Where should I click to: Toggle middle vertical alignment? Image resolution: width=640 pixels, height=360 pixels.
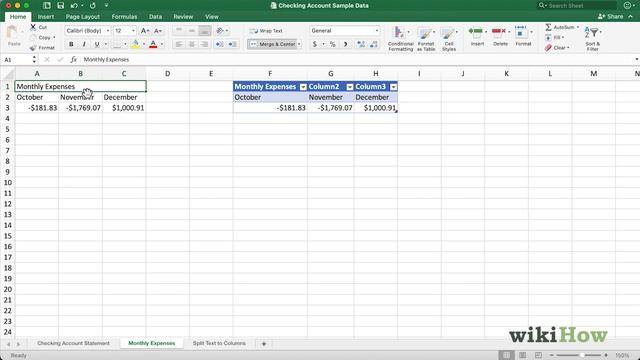(191, 31)
